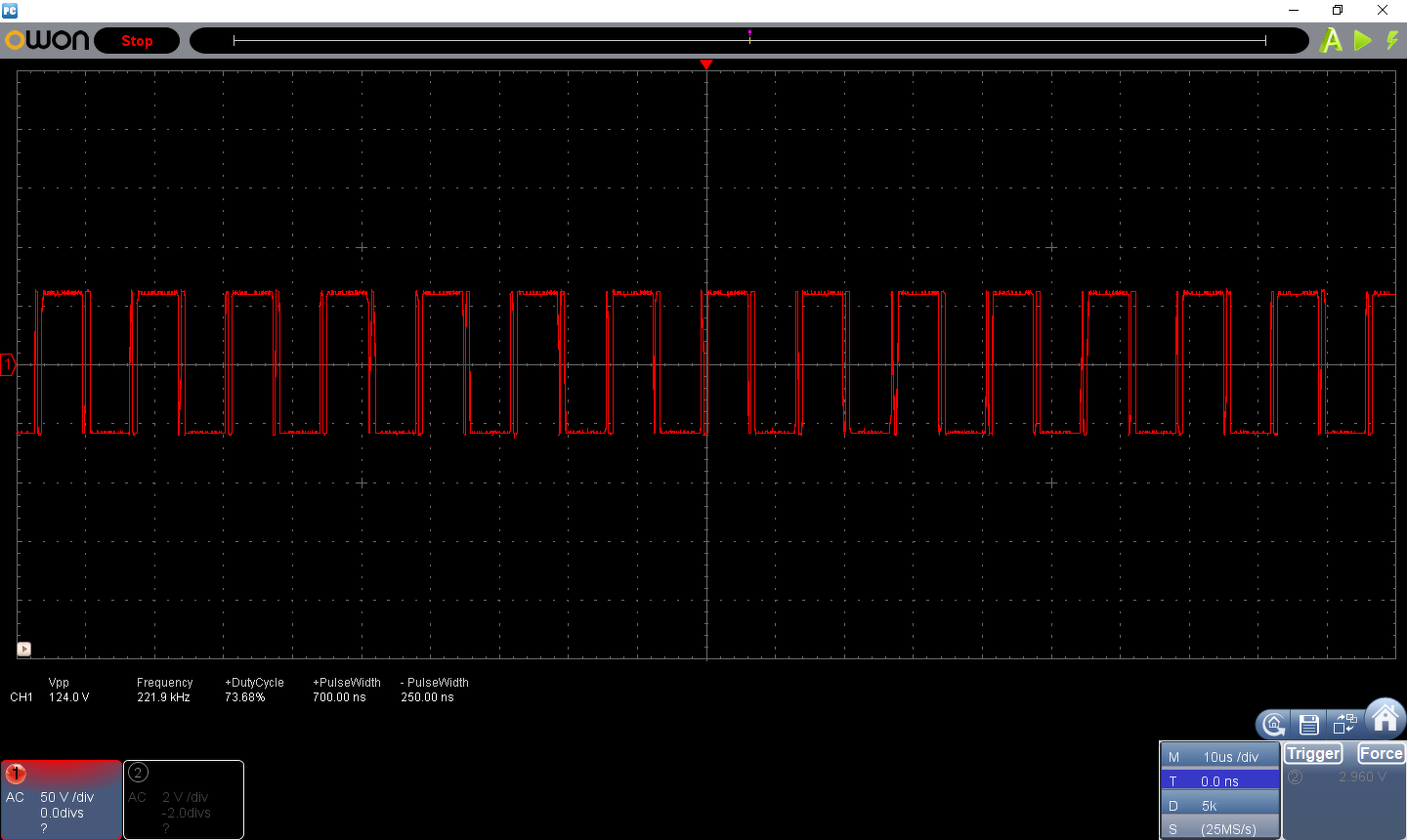Open the home menu icon
The image size is (1407, 840).
coord(1386,718)
